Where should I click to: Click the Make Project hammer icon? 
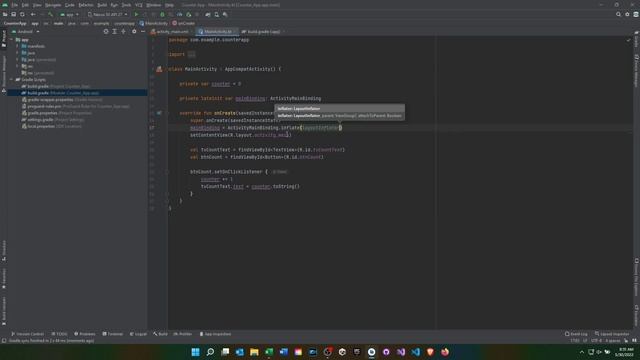click(x=51, y=14)
